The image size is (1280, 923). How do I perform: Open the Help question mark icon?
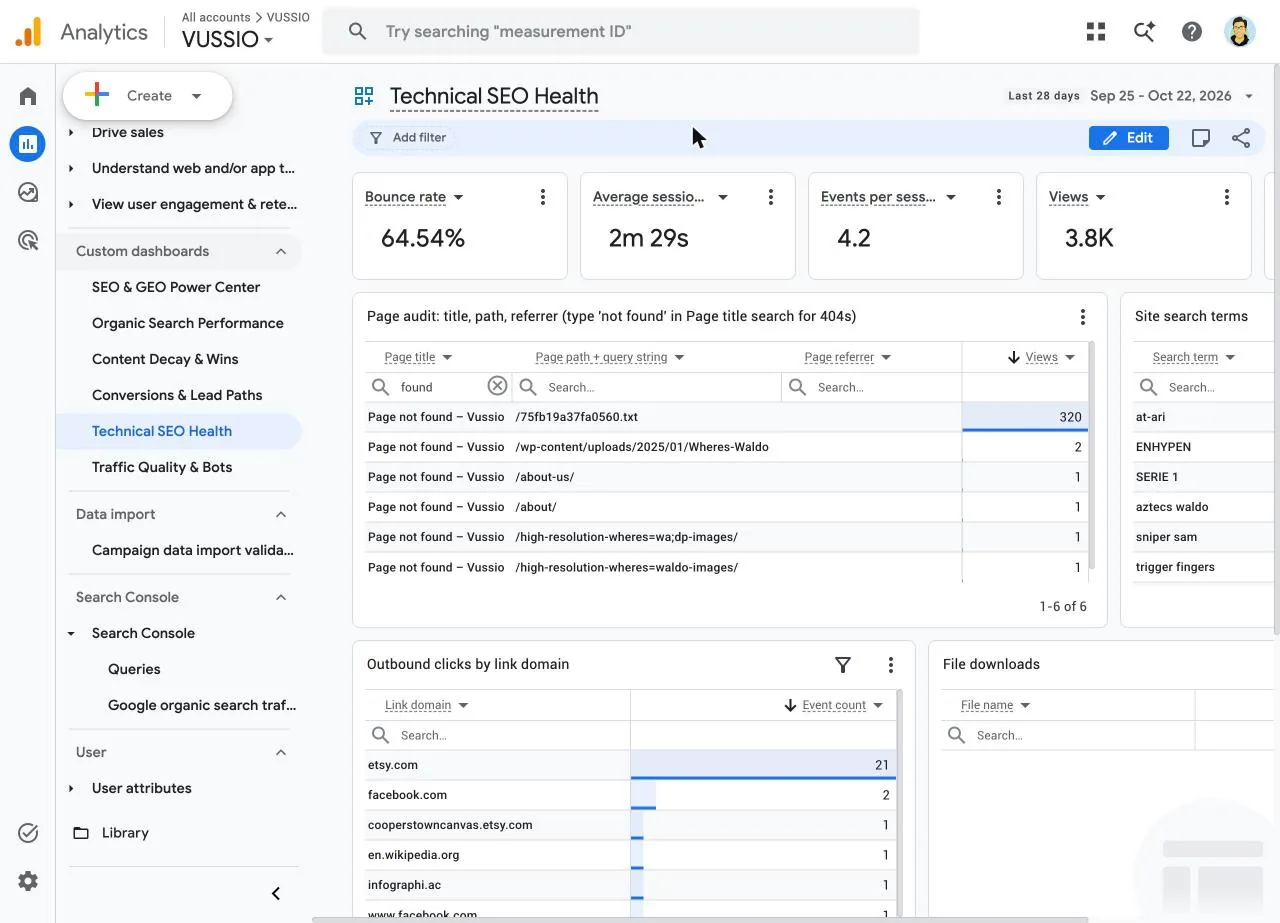click(x=1192, y=31)
